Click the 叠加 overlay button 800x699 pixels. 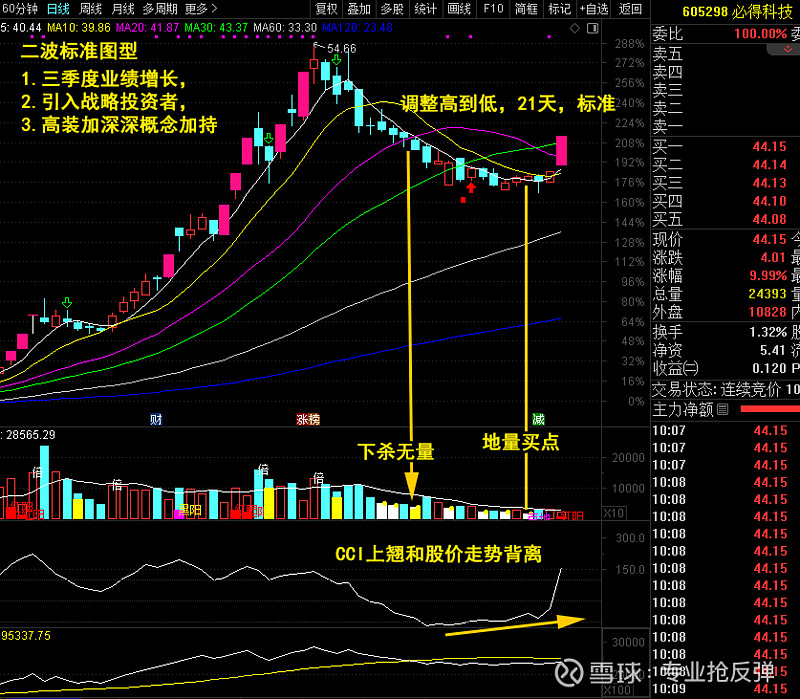tap(359, 9)
